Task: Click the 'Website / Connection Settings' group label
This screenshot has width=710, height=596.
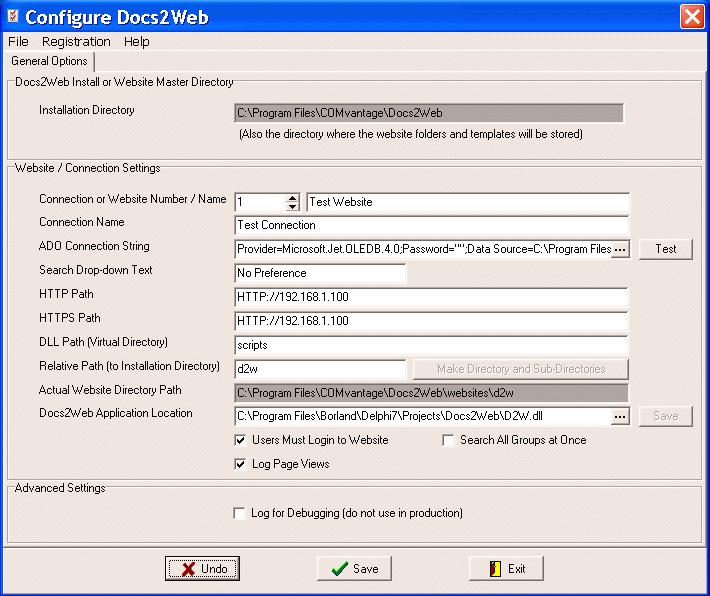Action: [87, 168]
